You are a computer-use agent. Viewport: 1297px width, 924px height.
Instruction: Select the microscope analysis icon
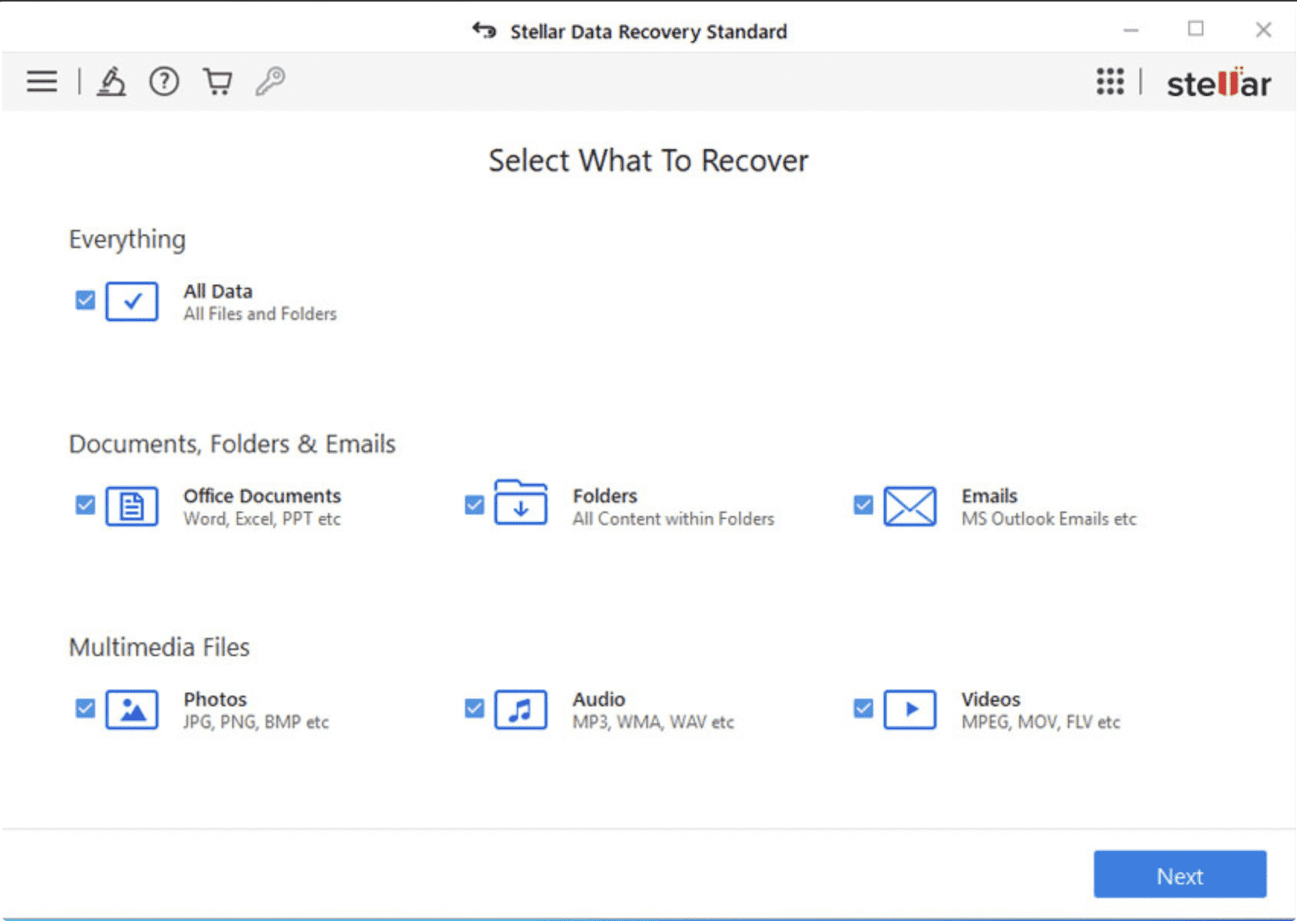pyautogui.click(x=111, y=81)
